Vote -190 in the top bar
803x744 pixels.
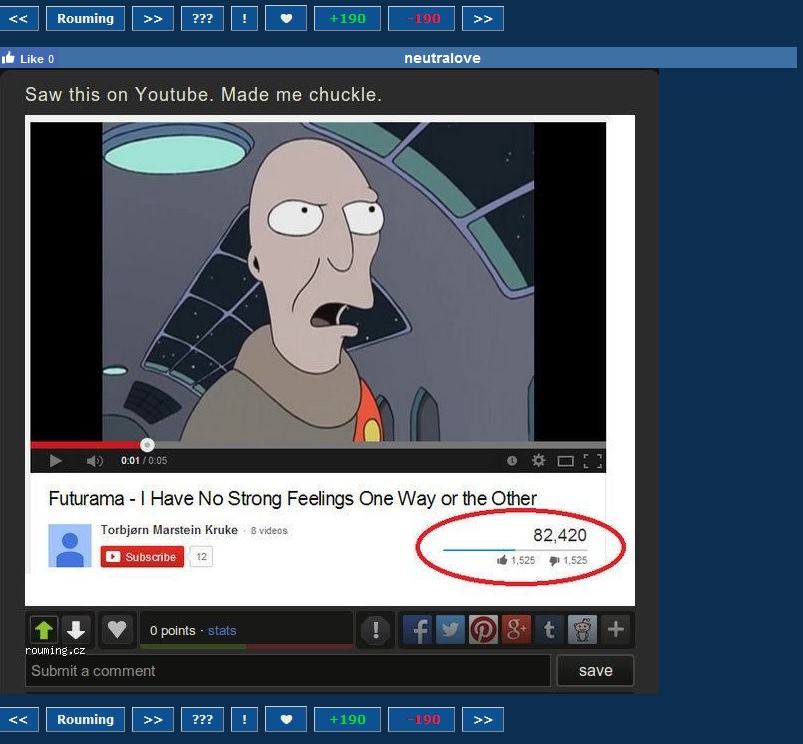tap(421, 19)
